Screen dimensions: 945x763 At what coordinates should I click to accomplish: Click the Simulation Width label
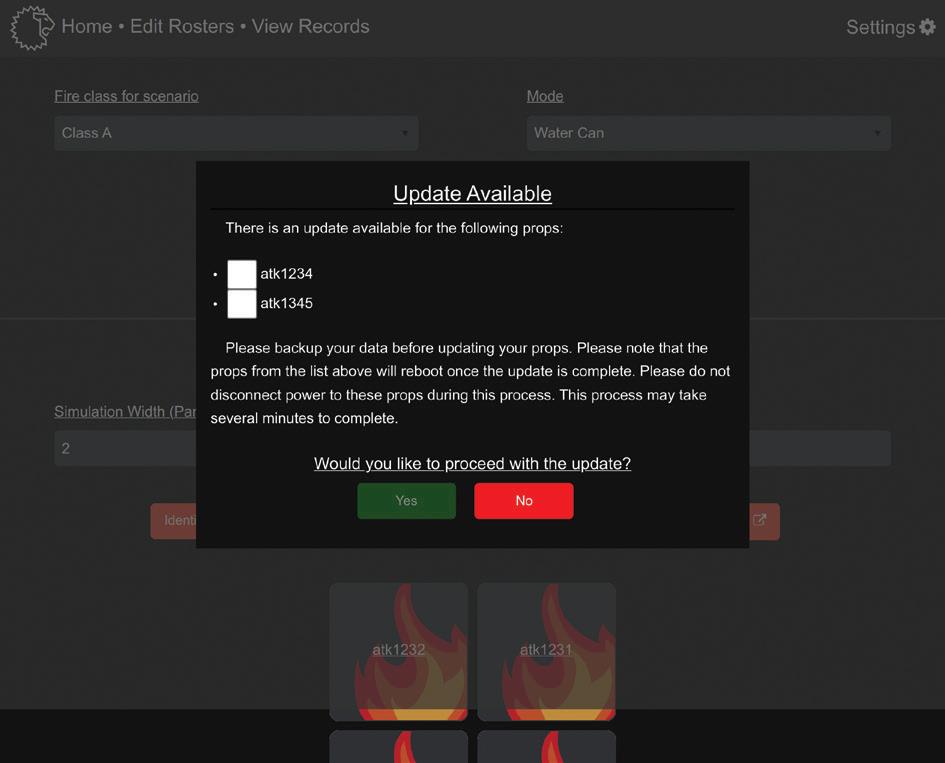click(125, 412)
